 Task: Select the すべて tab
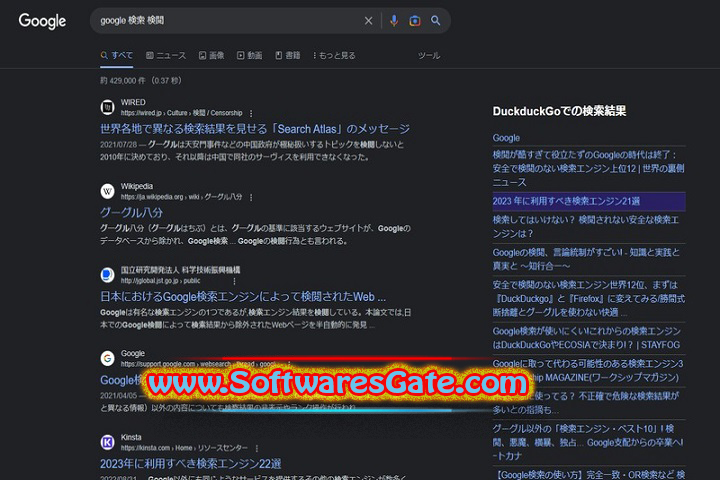coord(117,56)
